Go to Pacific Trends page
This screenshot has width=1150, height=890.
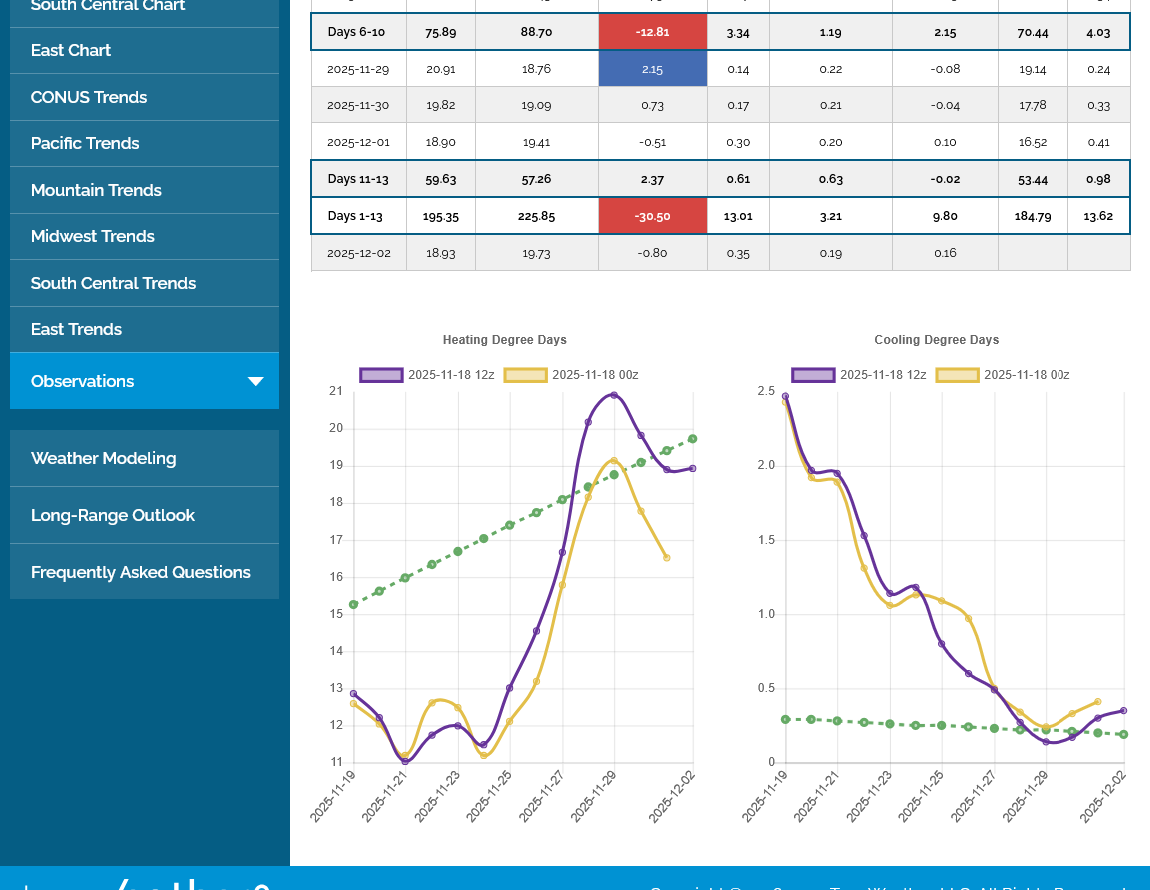tap(85, 143)
